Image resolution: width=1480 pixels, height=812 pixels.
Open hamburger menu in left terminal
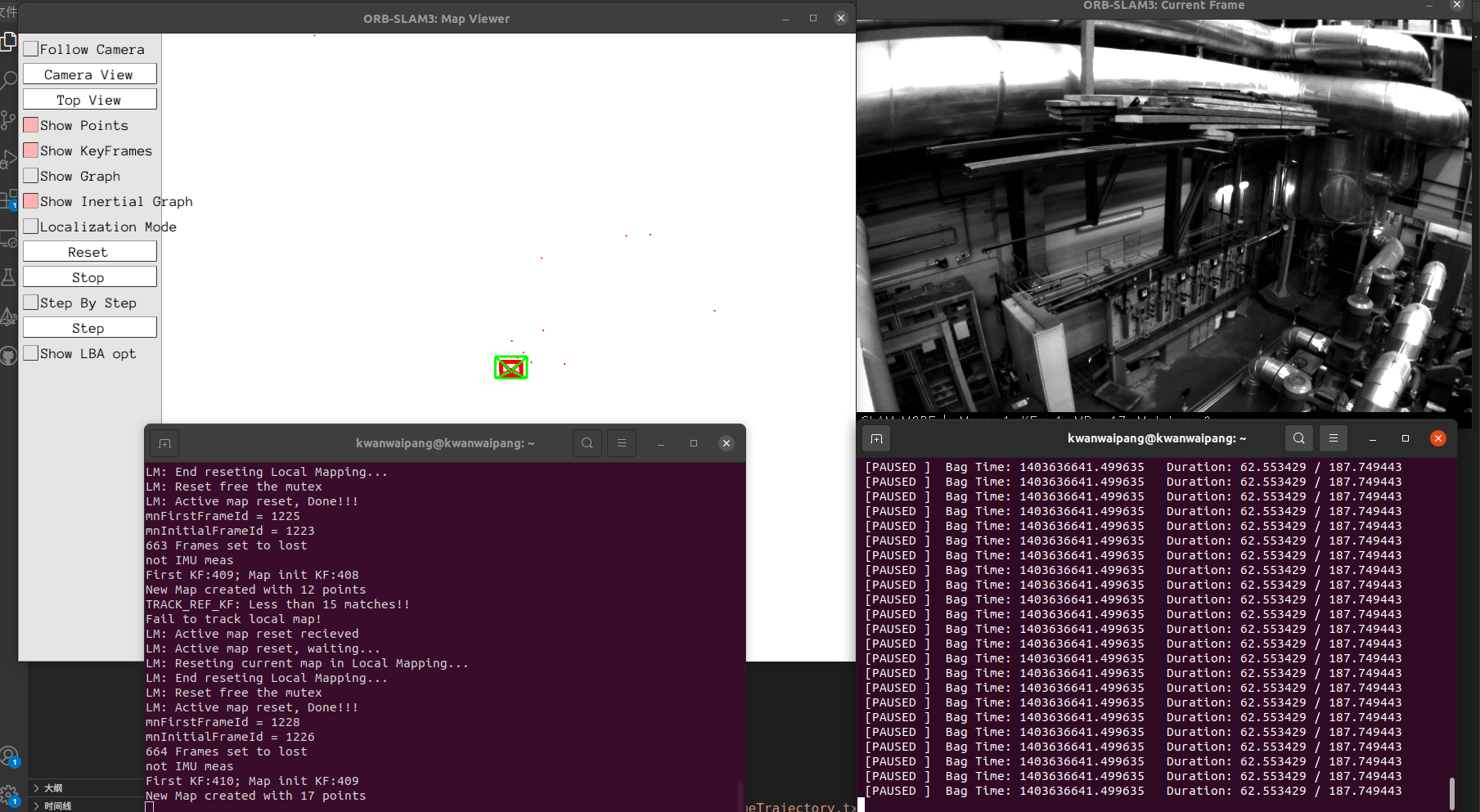click(622, 443)
